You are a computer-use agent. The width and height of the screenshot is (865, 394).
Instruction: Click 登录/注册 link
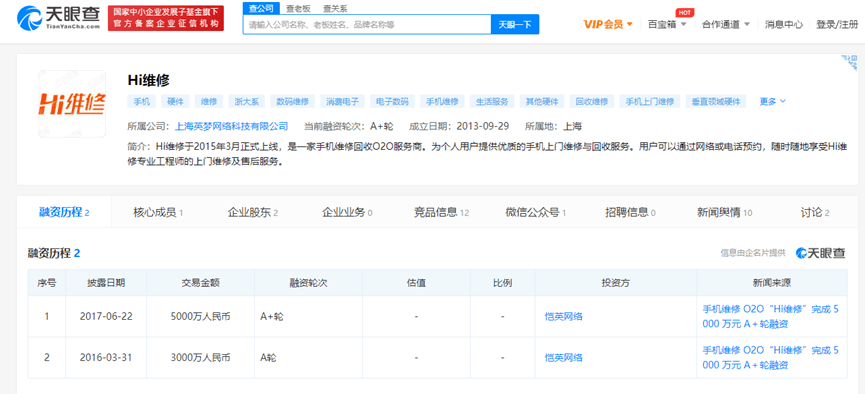[x=837, y=24]
